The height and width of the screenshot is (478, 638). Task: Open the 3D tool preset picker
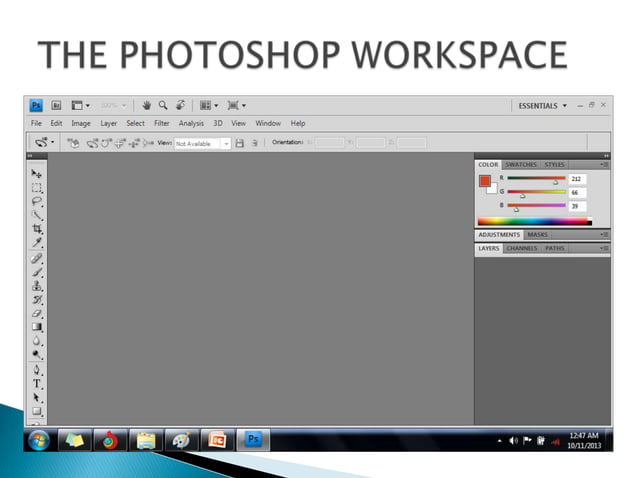pyautogui.click(x=44, y=143)
